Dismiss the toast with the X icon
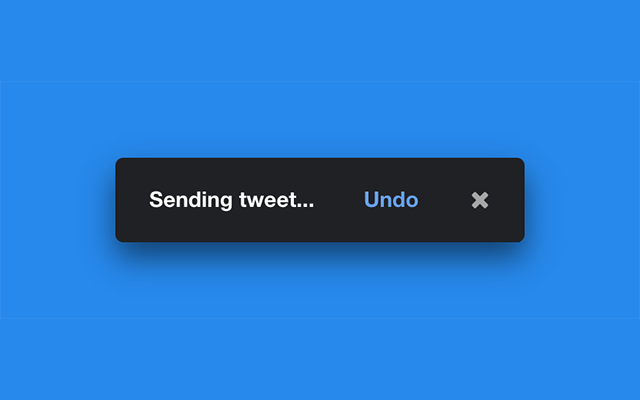 point(480,200)
